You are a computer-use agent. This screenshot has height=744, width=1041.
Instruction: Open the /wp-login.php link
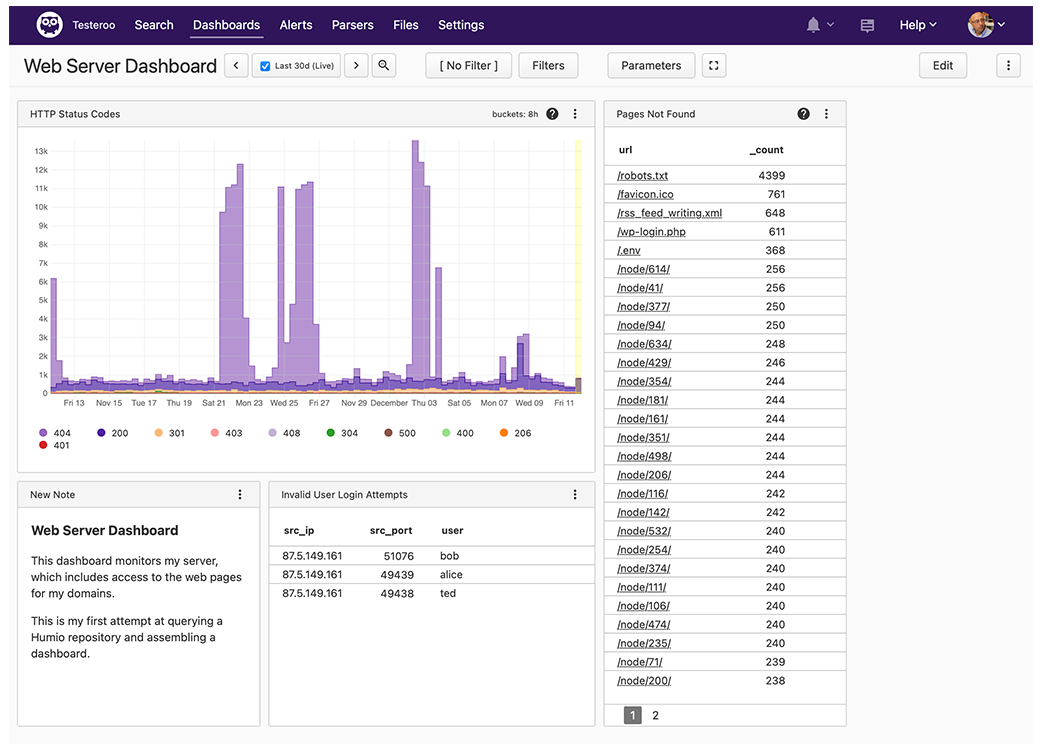tap(651, 232)
